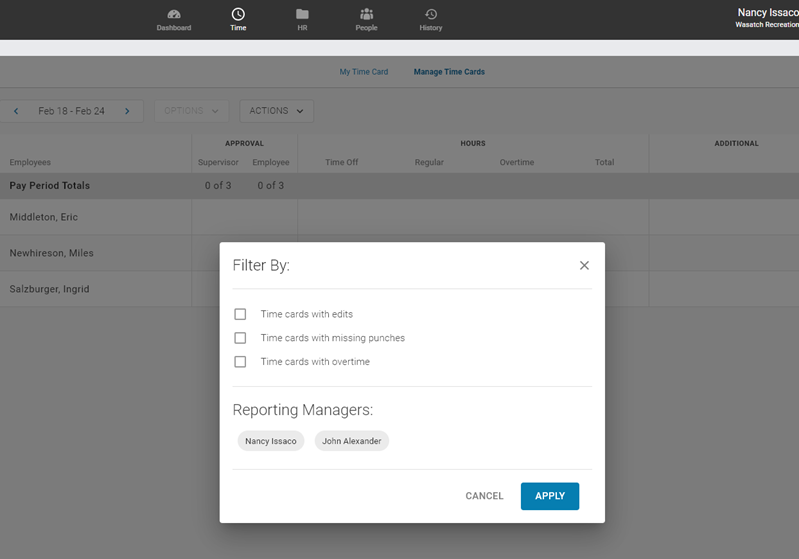Choose John Alexander reporting manager chip

pyautogui.click(x=351, y=441)
